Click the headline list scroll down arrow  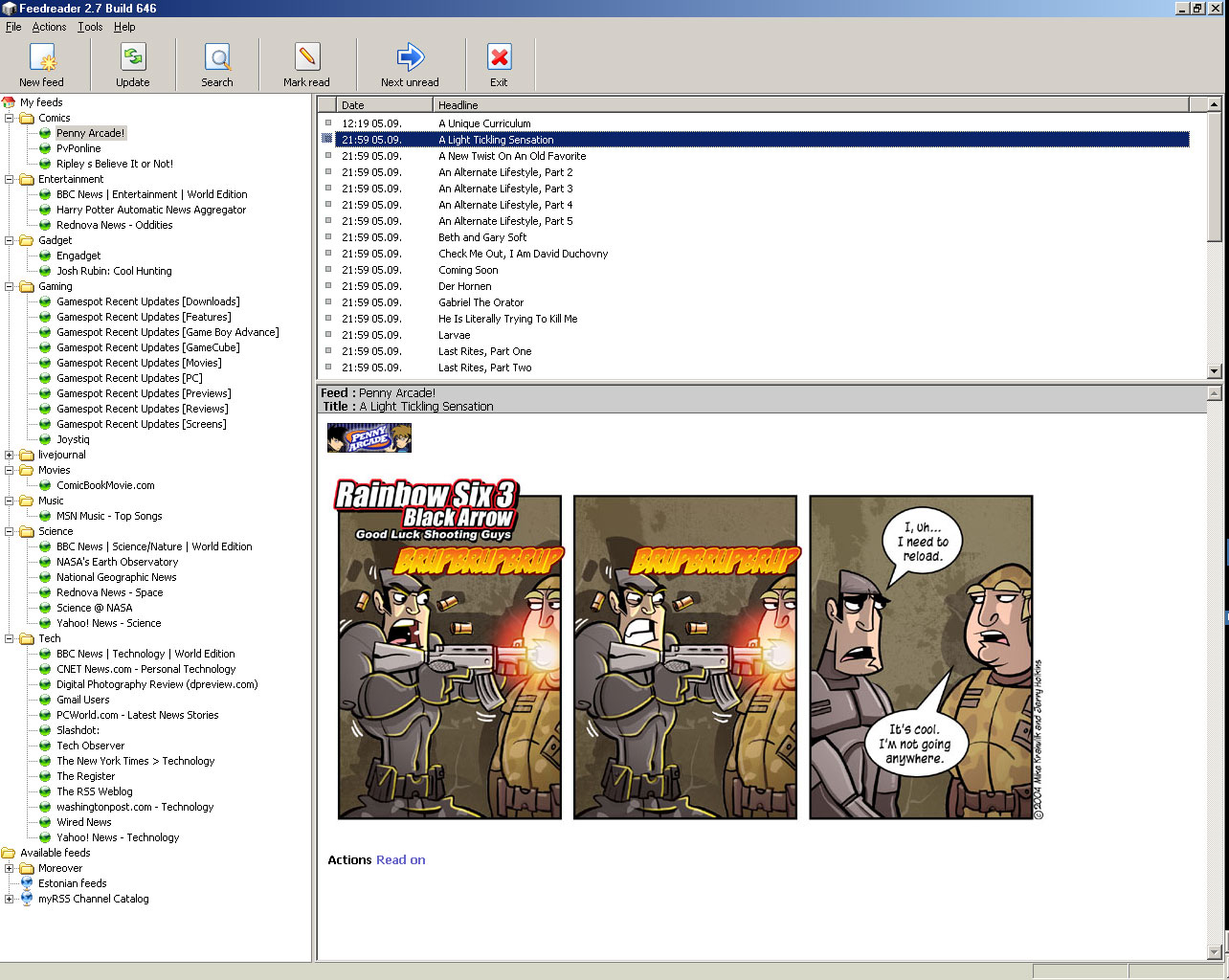coord(1215,370)
